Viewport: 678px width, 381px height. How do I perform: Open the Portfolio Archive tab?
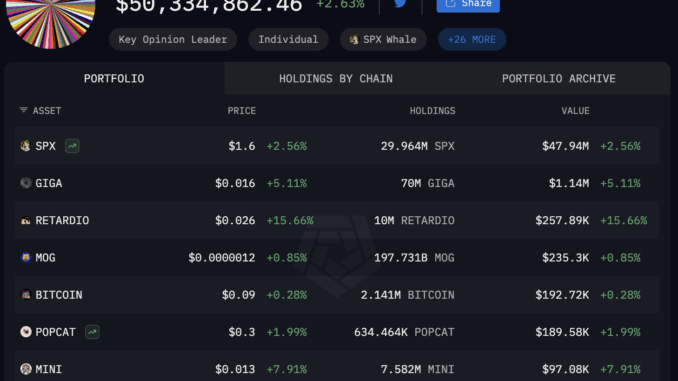pyautogui.click(x=559, y=79)
